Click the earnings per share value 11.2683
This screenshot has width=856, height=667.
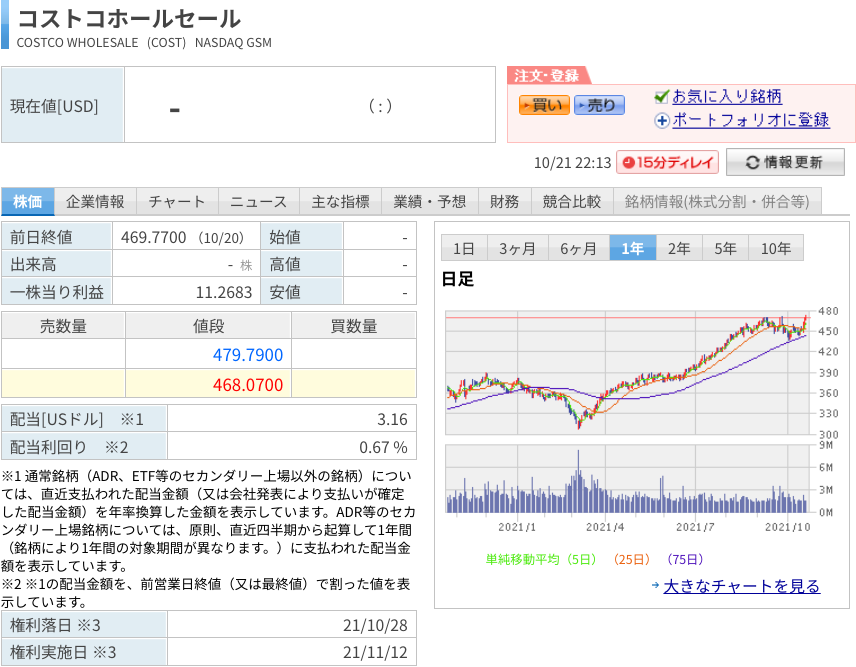224,293
